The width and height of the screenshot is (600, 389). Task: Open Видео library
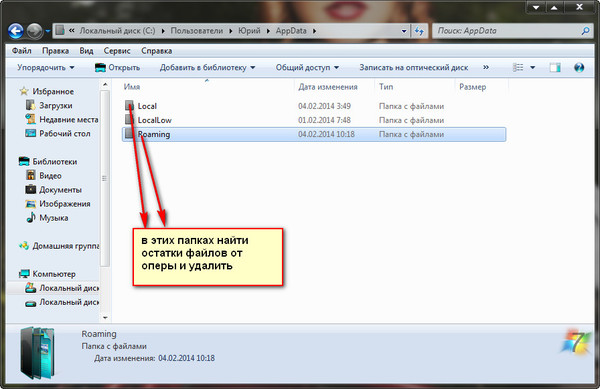50,176
